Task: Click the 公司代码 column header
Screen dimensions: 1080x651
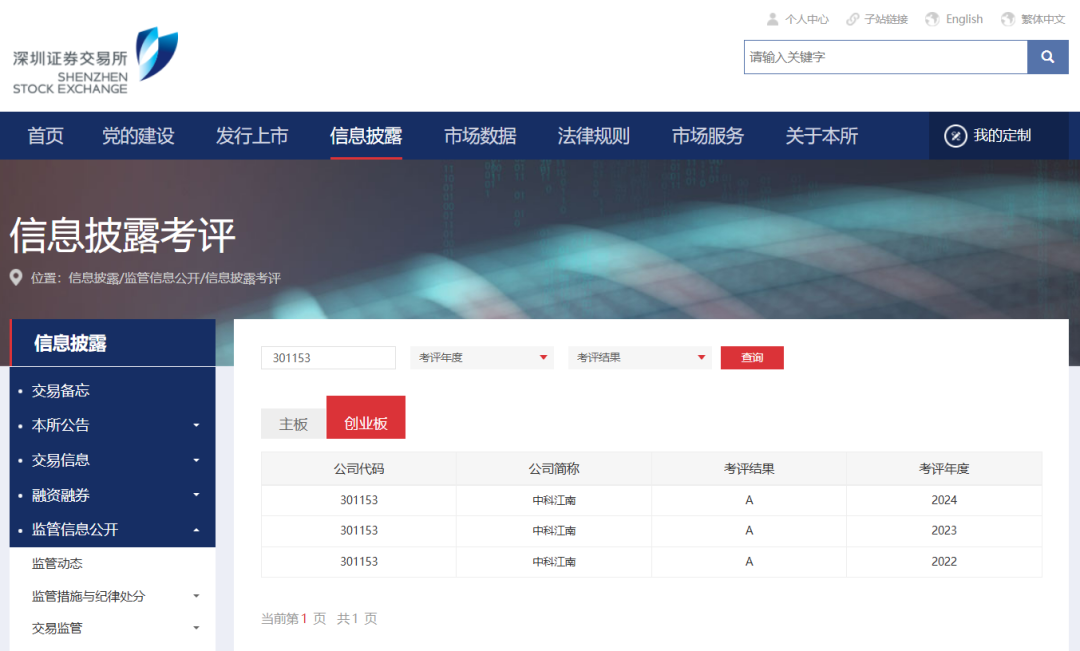Action: point(359,469)
